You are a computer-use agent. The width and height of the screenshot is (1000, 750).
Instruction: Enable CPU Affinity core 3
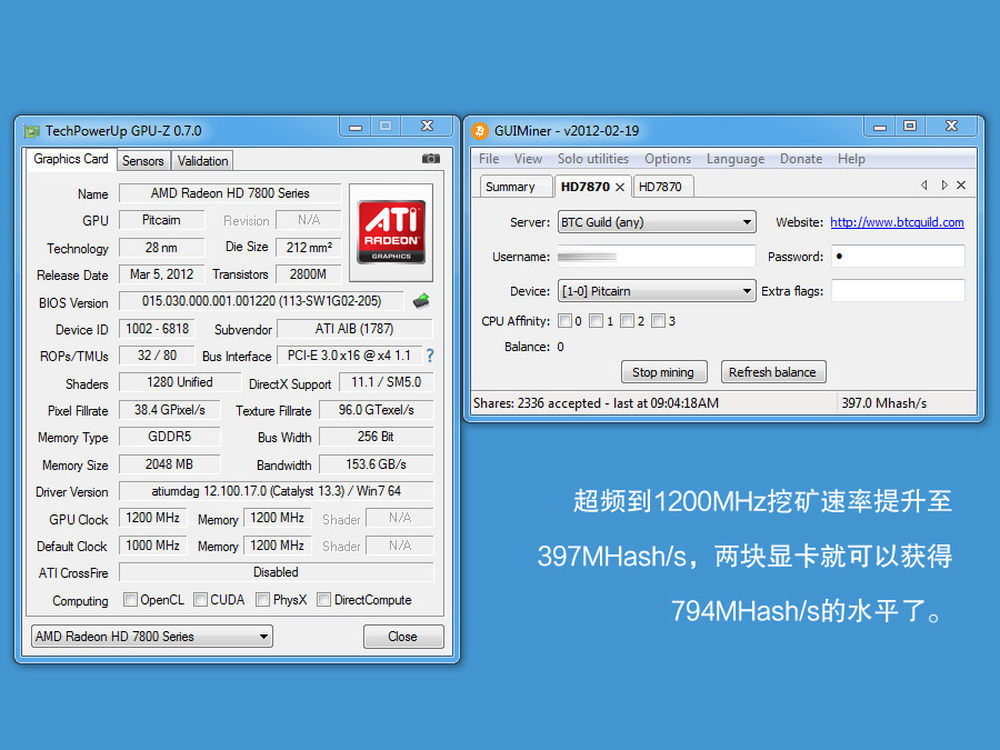[658, 321]
